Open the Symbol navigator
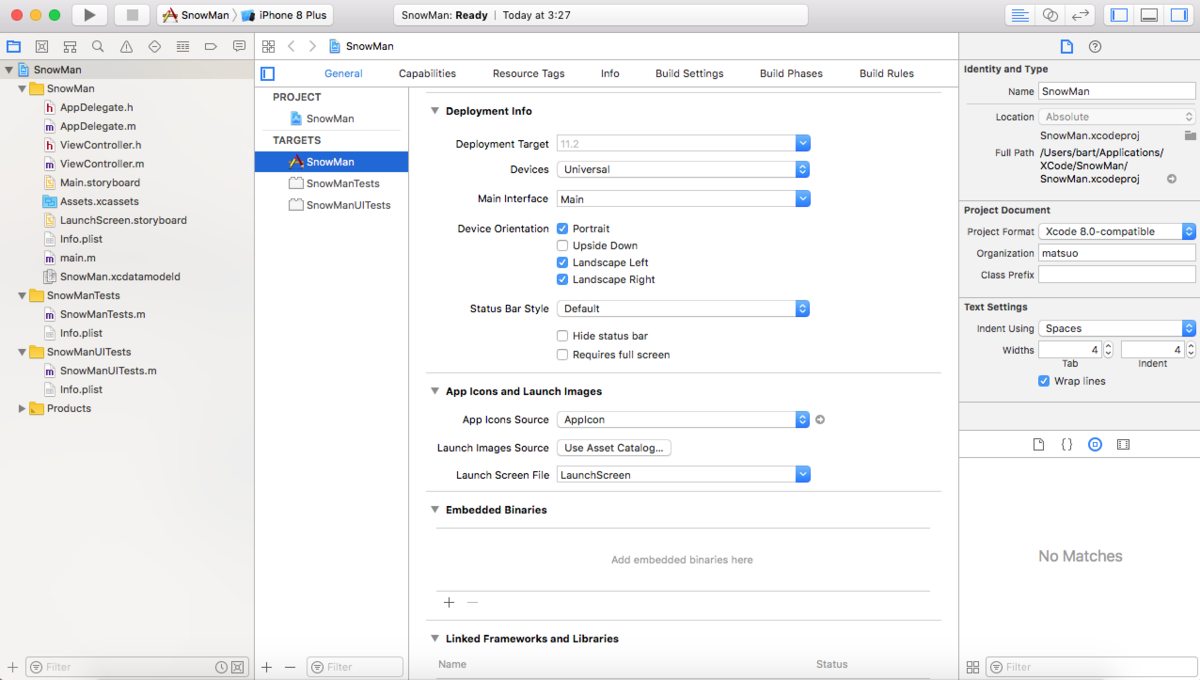1200x680 pixels. click(x=70, y=46)
